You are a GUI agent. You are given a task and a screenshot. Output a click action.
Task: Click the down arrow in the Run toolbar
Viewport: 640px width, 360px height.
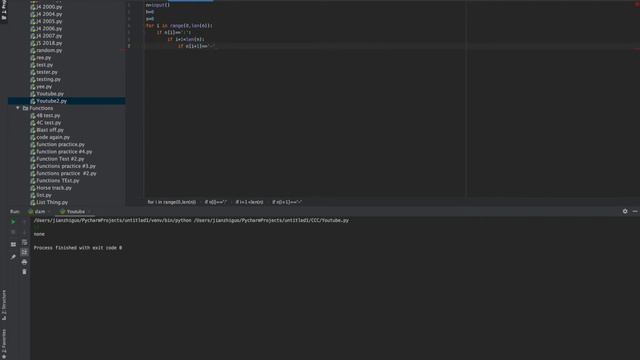pyautogui.click(x=24, y=232)
